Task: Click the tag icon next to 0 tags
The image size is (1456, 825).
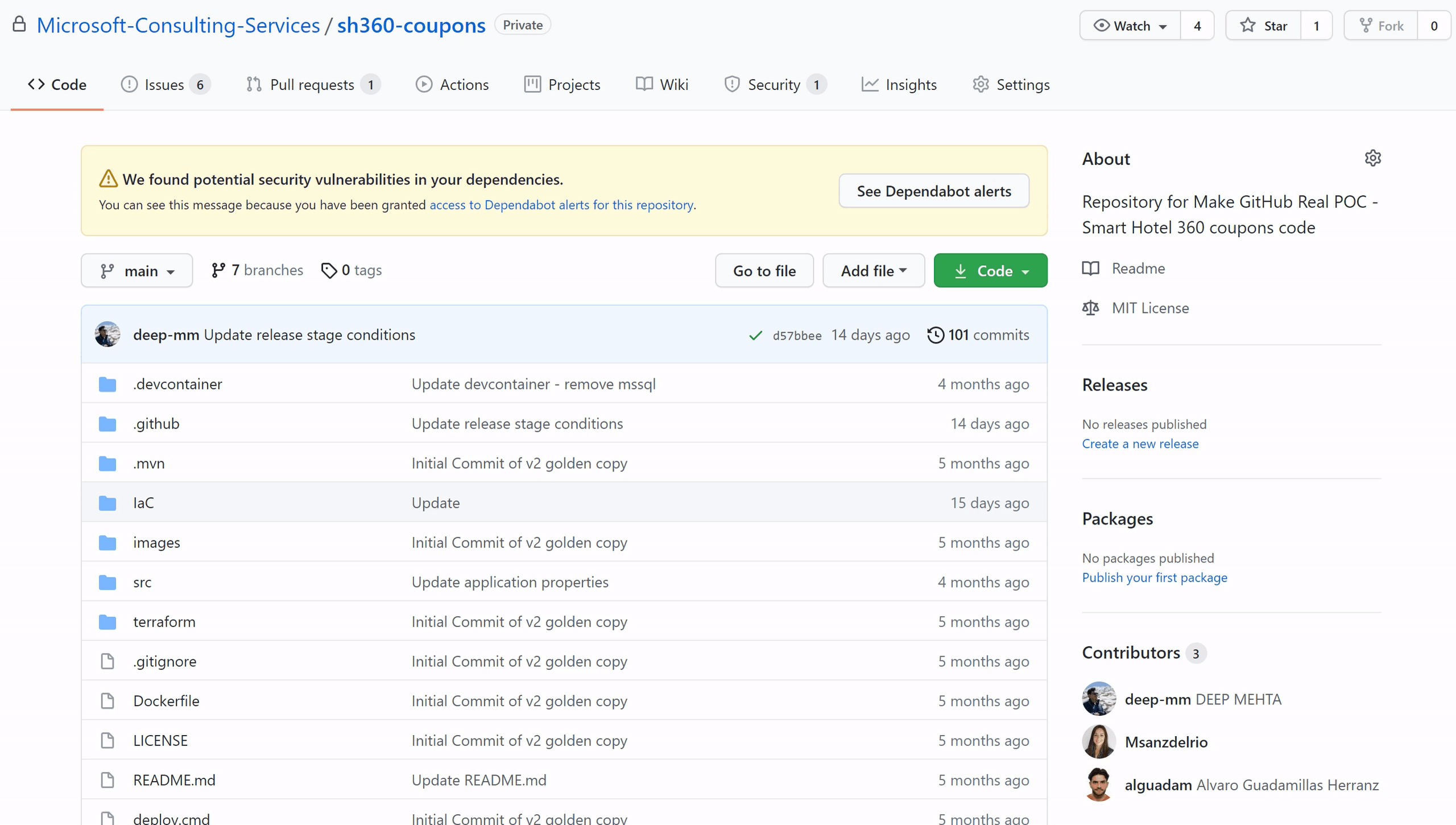Action: coord(329,270)
